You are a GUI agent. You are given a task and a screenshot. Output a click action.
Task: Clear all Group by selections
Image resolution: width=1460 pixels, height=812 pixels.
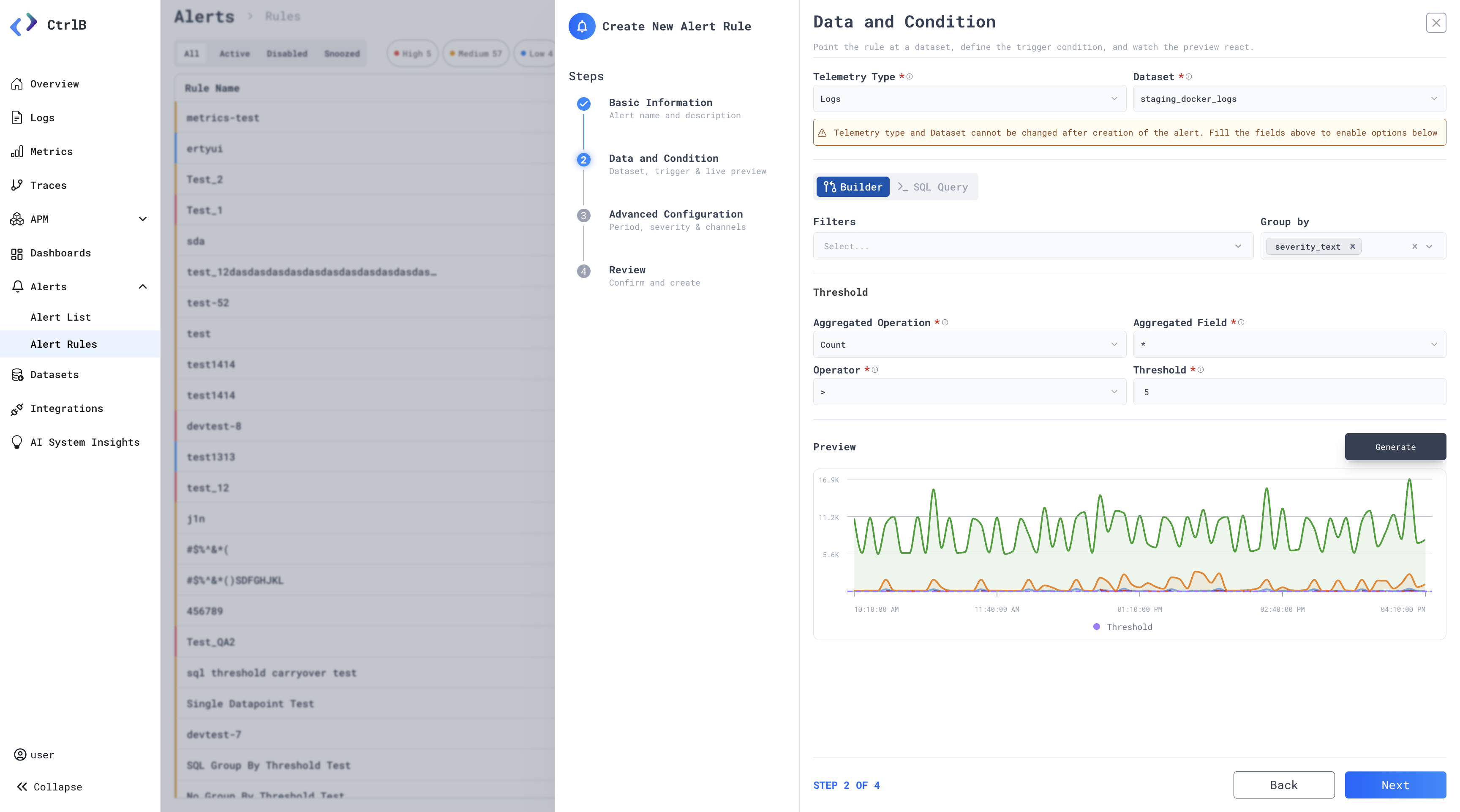1415,246
